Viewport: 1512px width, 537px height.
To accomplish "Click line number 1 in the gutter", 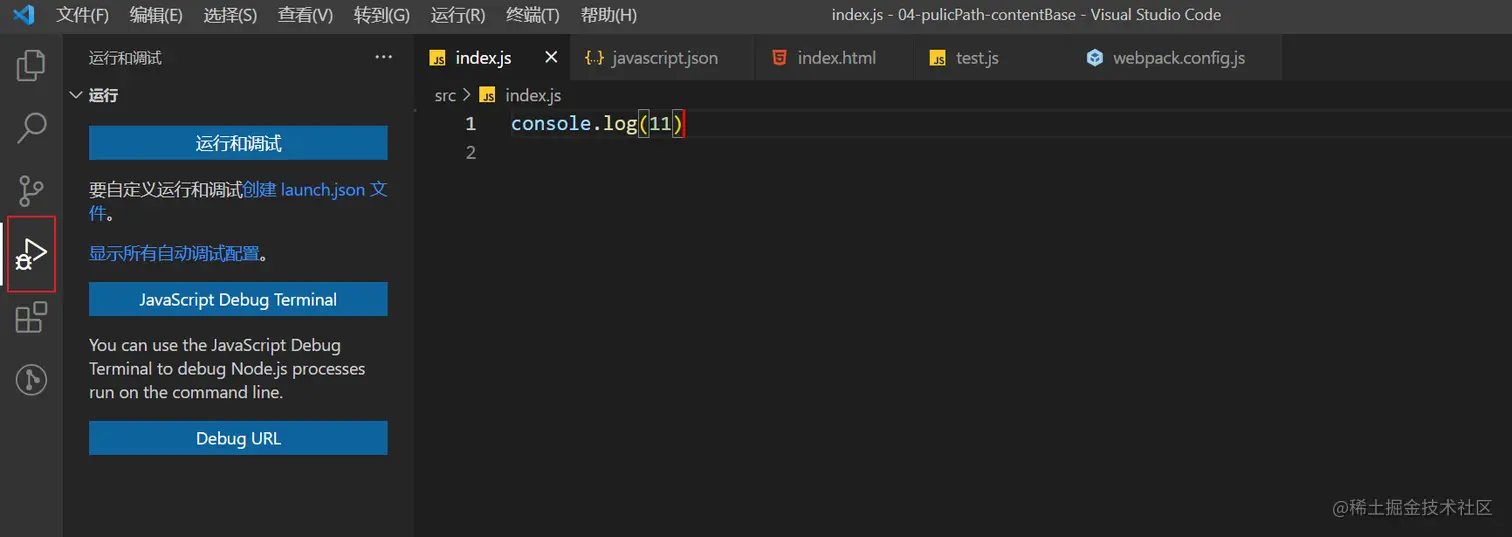I will tap(470, 124).
